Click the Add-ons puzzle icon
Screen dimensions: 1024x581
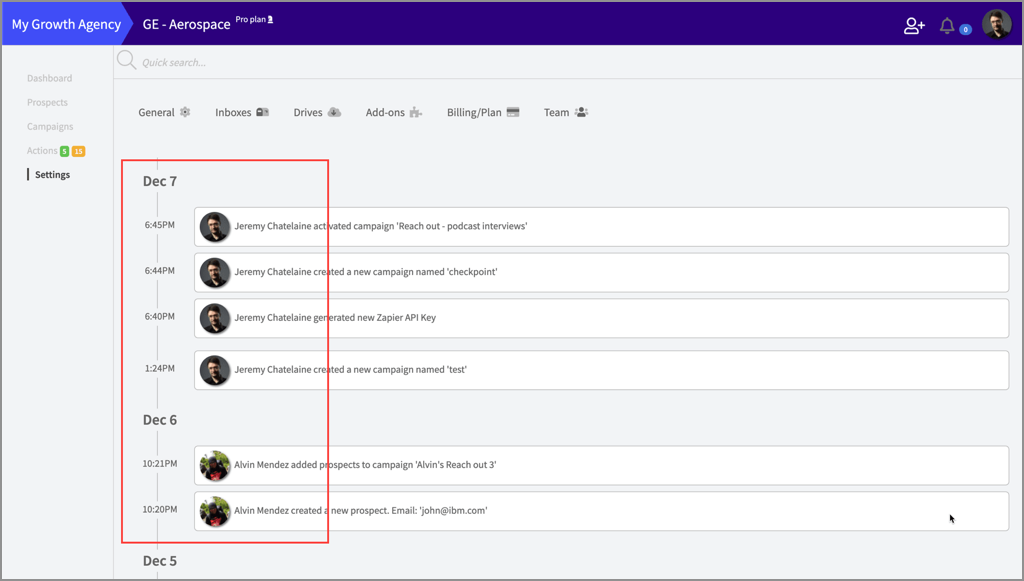[415, 112]
